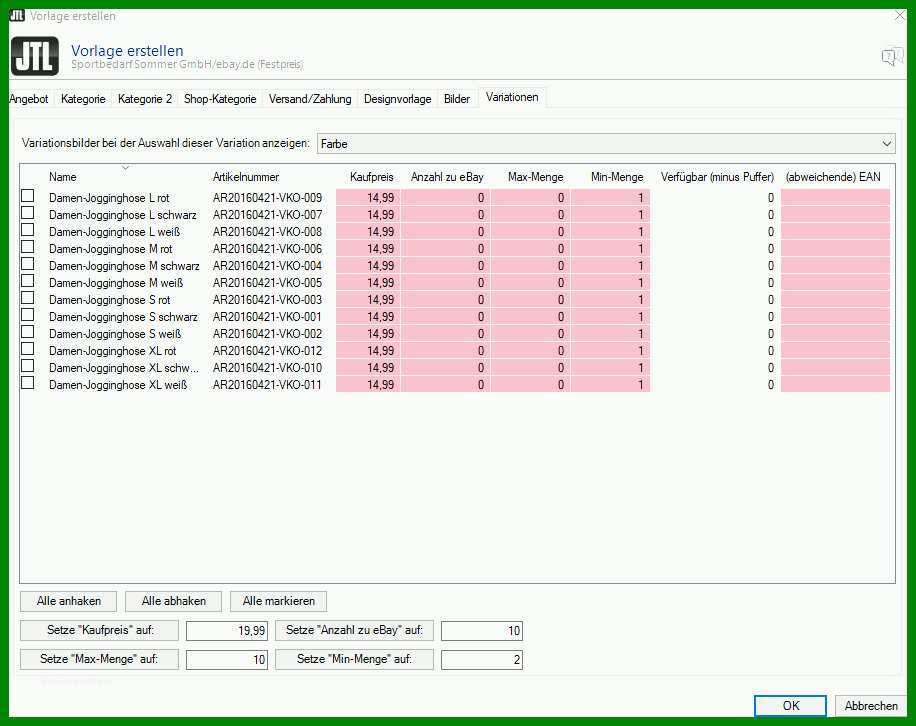Click the Kaufpreis value field showing 19,99
This screenshot has height=726, width=916.
[227, 631]
